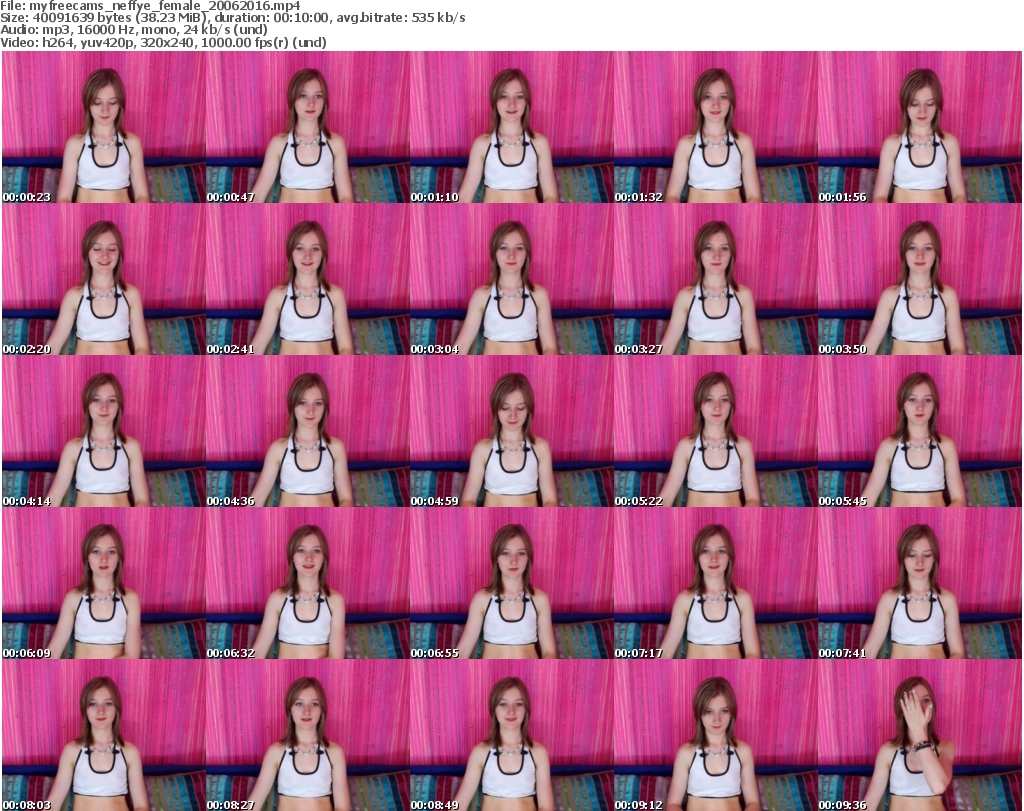1024x811 pixels.
Task: Pick the thumbnail at 00:03:04
Action: tap(511, 279)
